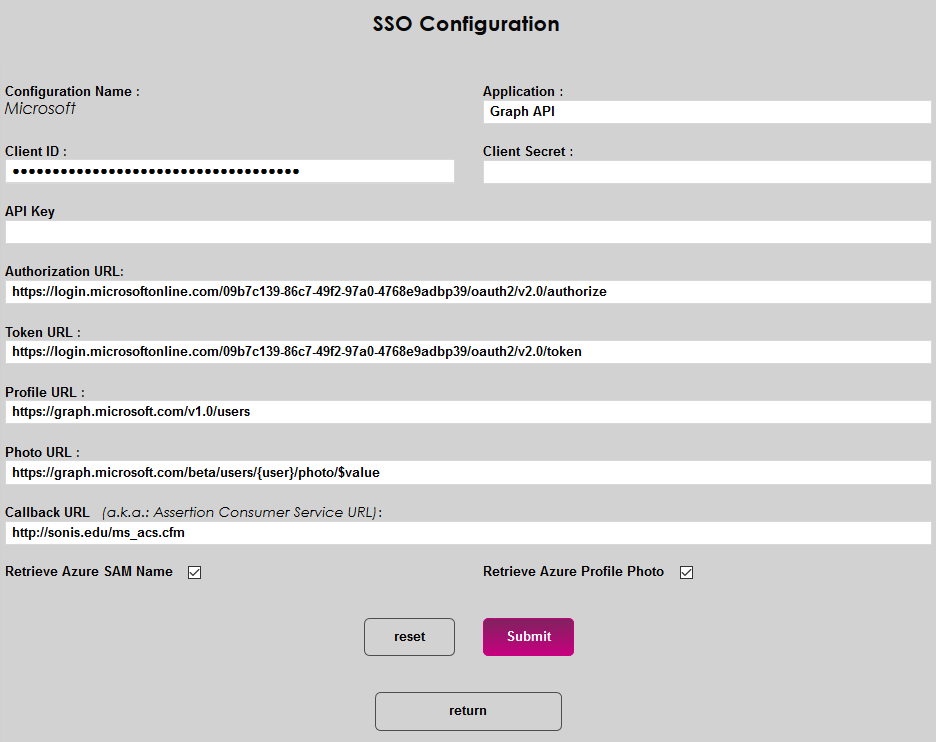Focus the Token URL input
The image size is (936, 742).
tap(467, 352)
